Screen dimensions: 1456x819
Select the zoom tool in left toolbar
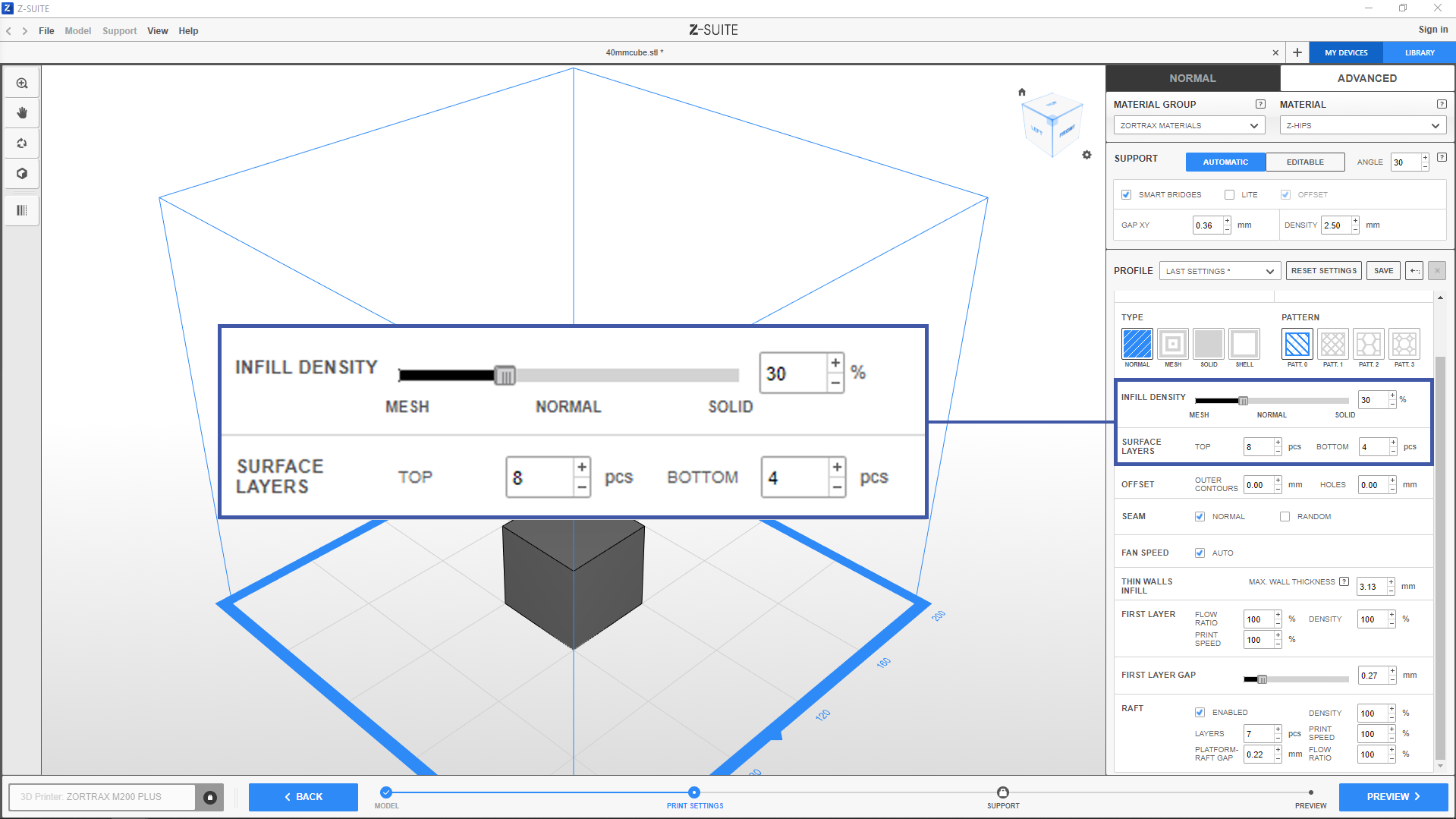click(22, 83)
